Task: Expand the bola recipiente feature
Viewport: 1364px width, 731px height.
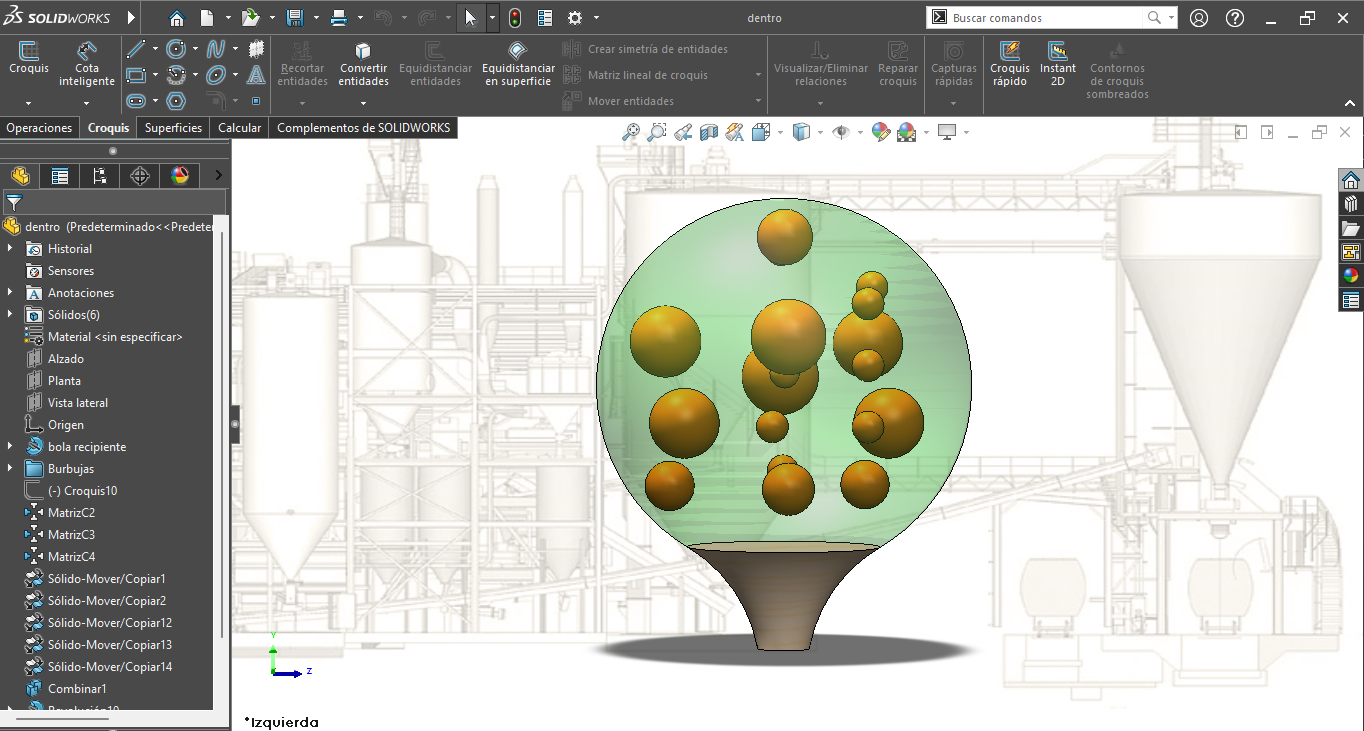Action: [10, 447]
